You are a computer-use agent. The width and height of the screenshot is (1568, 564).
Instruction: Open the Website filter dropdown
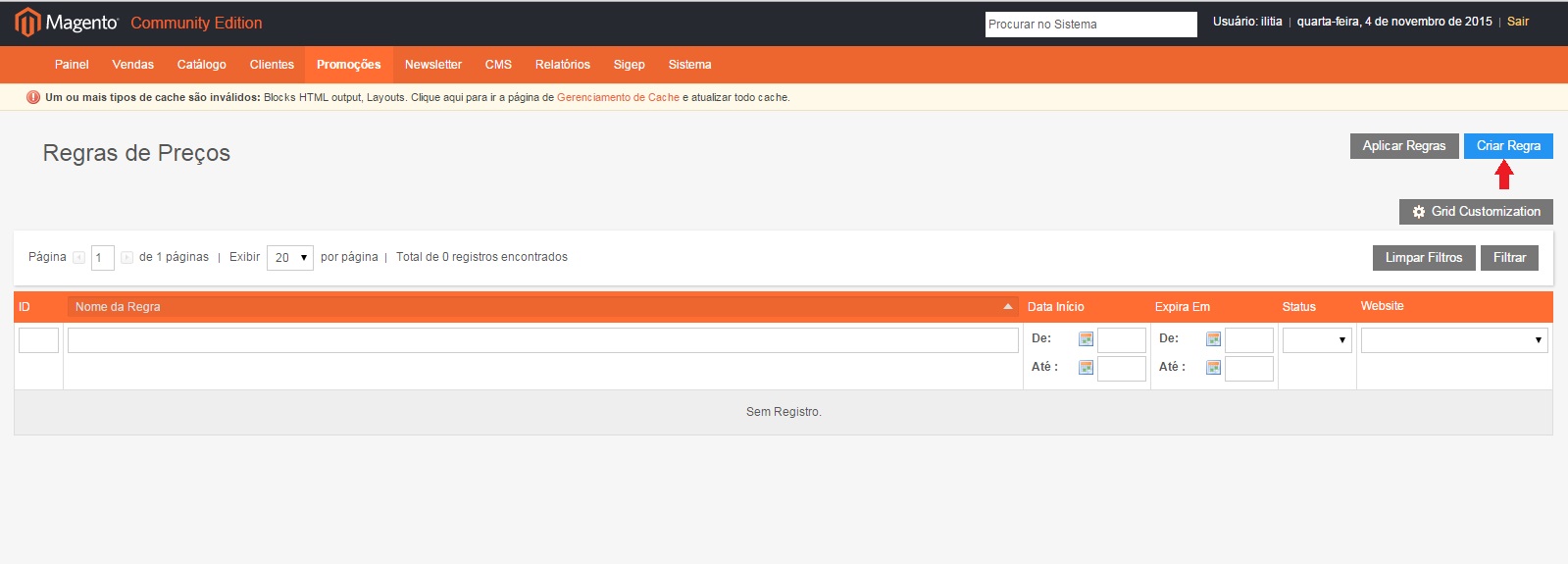(x=1454, y=340)
